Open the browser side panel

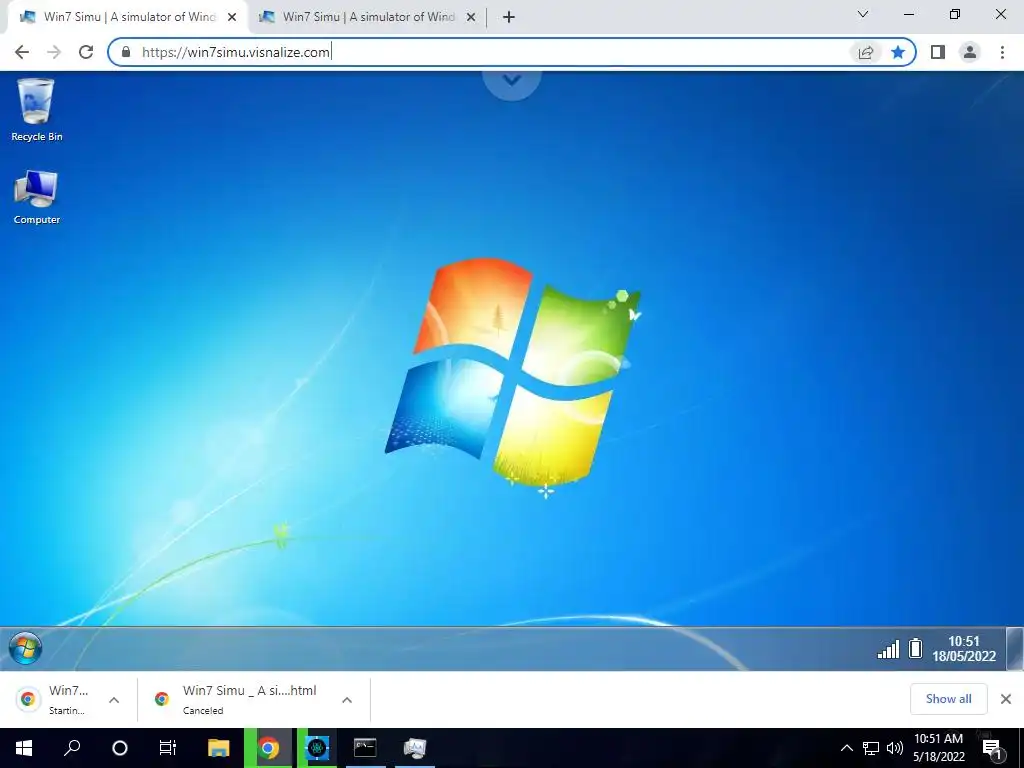click(x=938, y=52)
